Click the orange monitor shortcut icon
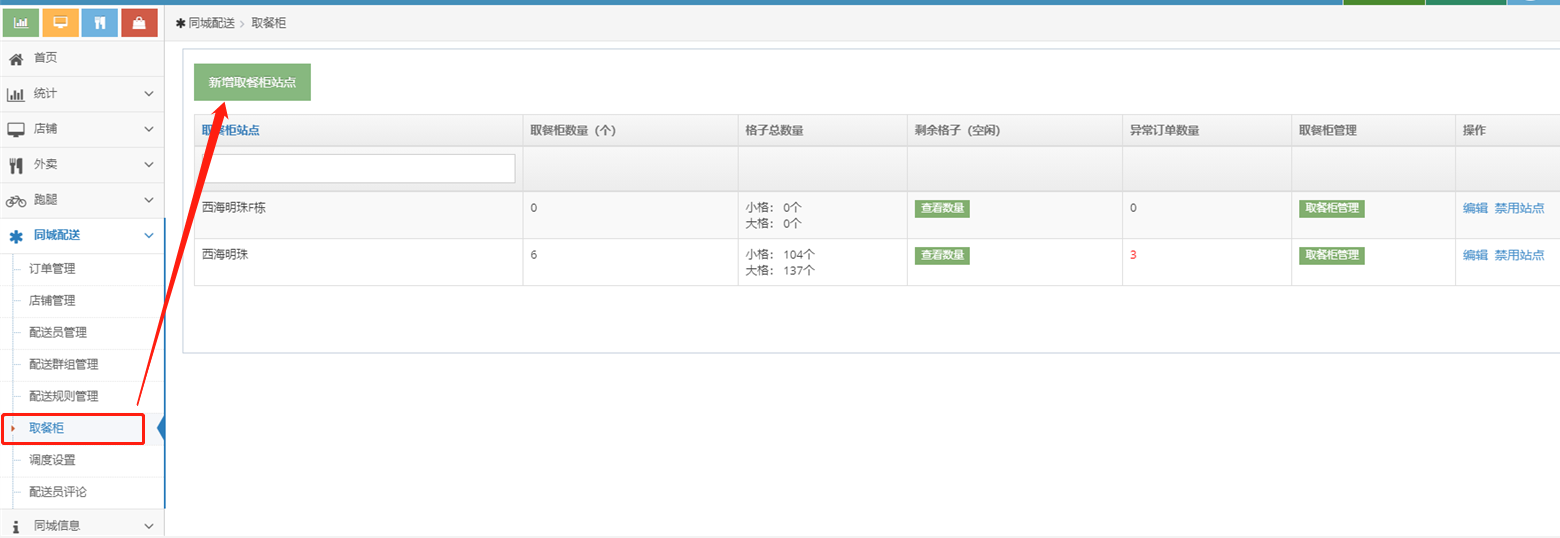The image size is (1560, 538). click(61, 22)
